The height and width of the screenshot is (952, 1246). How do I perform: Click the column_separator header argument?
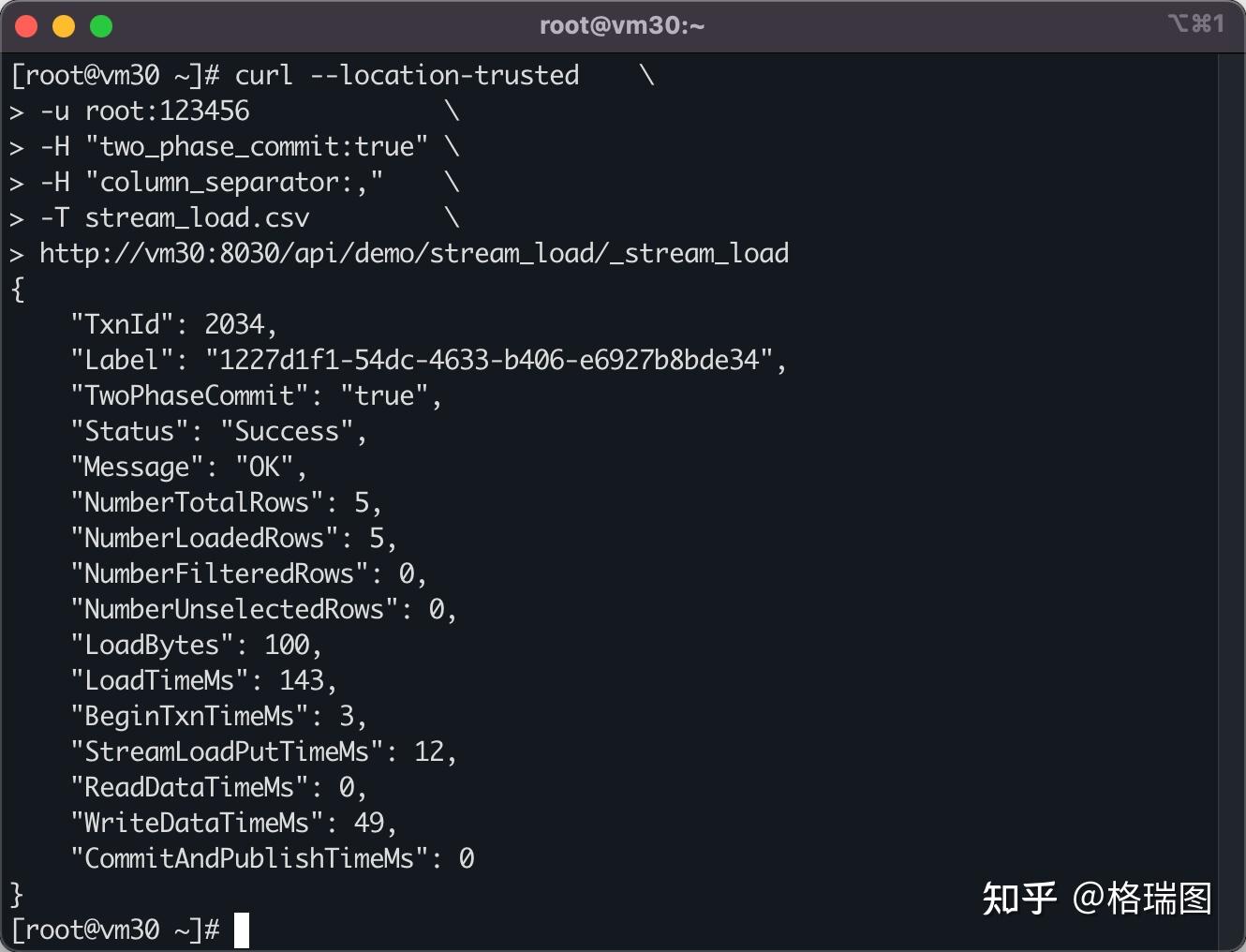234,182
